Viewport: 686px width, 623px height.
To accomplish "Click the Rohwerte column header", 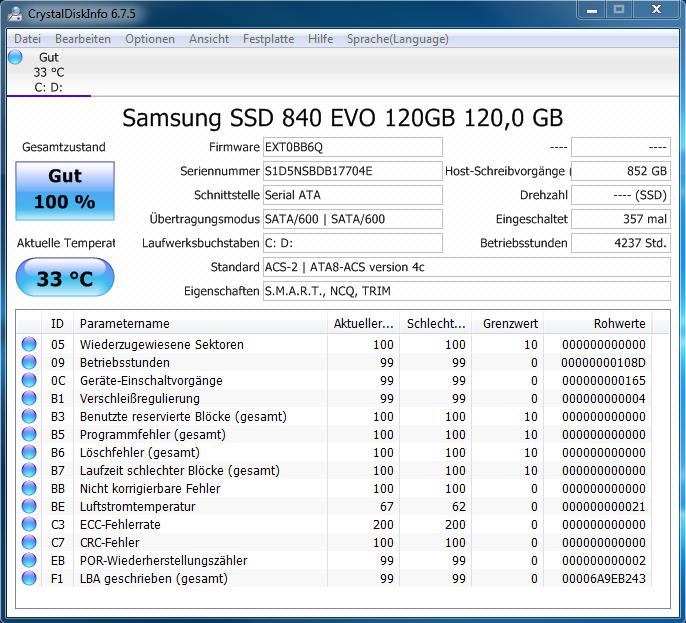I will 597,323.
